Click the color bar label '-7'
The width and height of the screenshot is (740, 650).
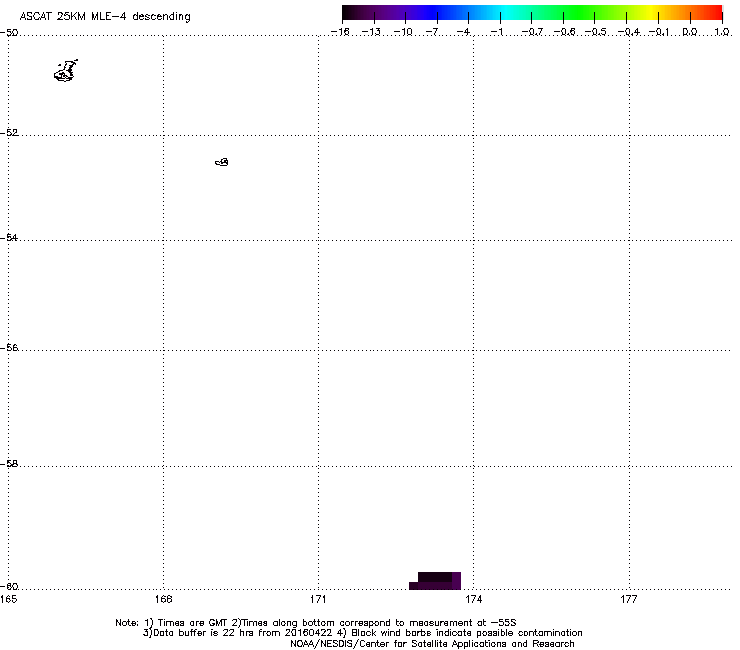coord(432,32)
